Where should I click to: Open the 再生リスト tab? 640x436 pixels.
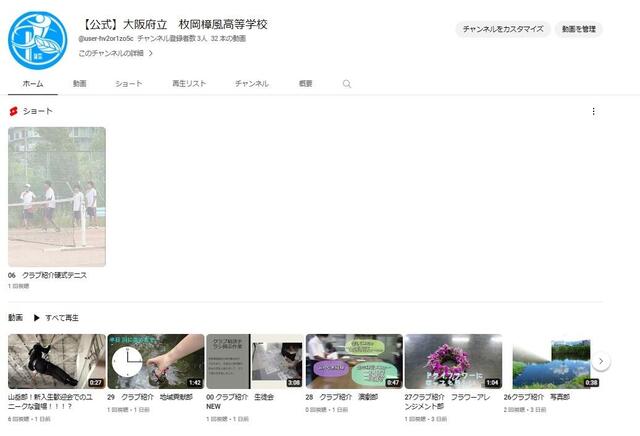tap(189, 83)
